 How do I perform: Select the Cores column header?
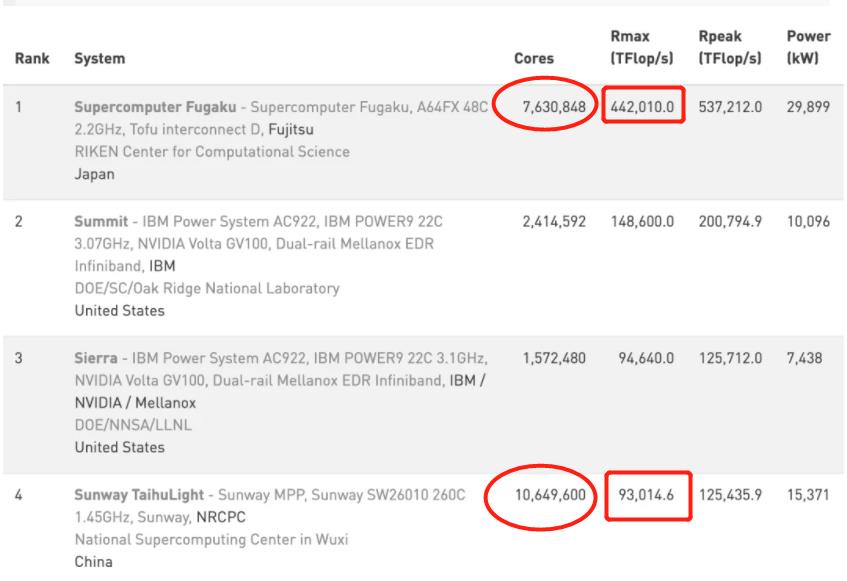click(x=533, y=59)
